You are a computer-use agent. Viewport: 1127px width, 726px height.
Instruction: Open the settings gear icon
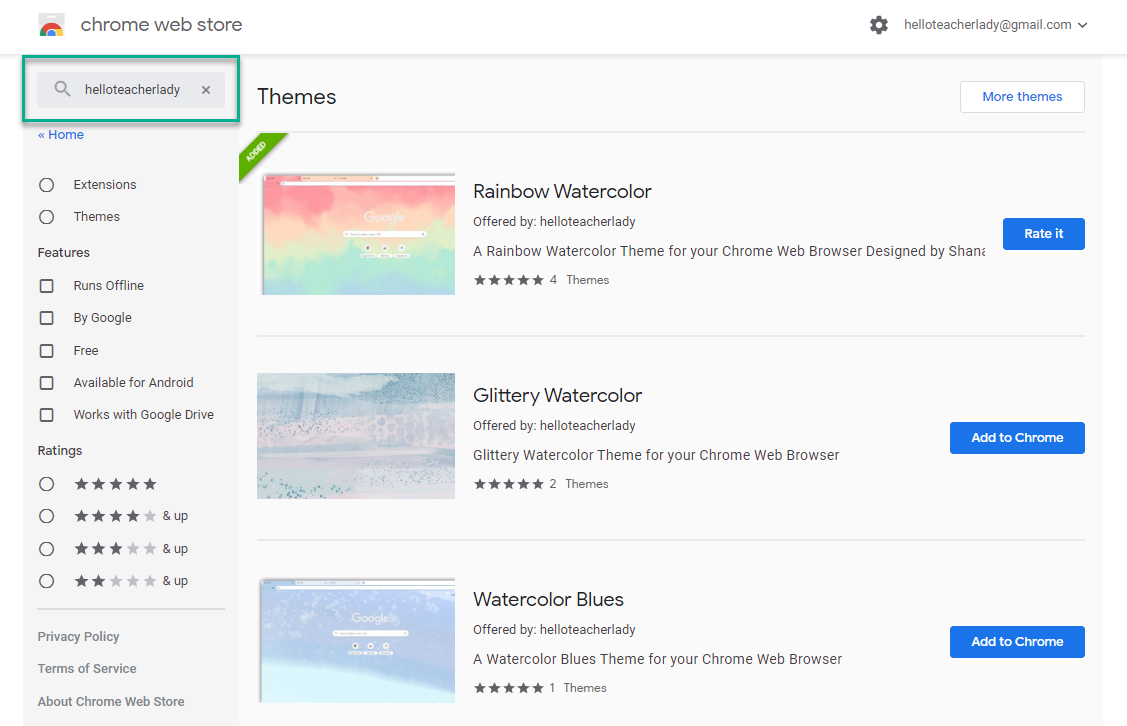pyautogui.click(x=878, y=25)
